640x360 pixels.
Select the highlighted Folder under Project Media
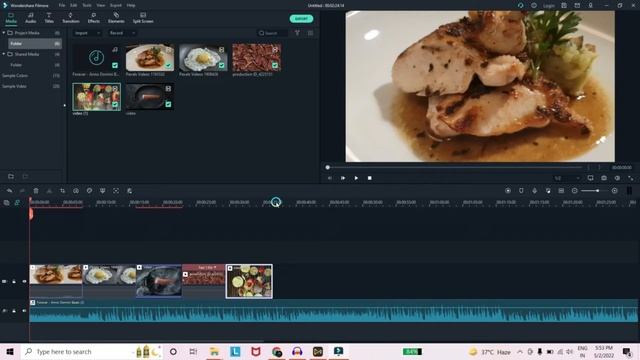[35, 43]
